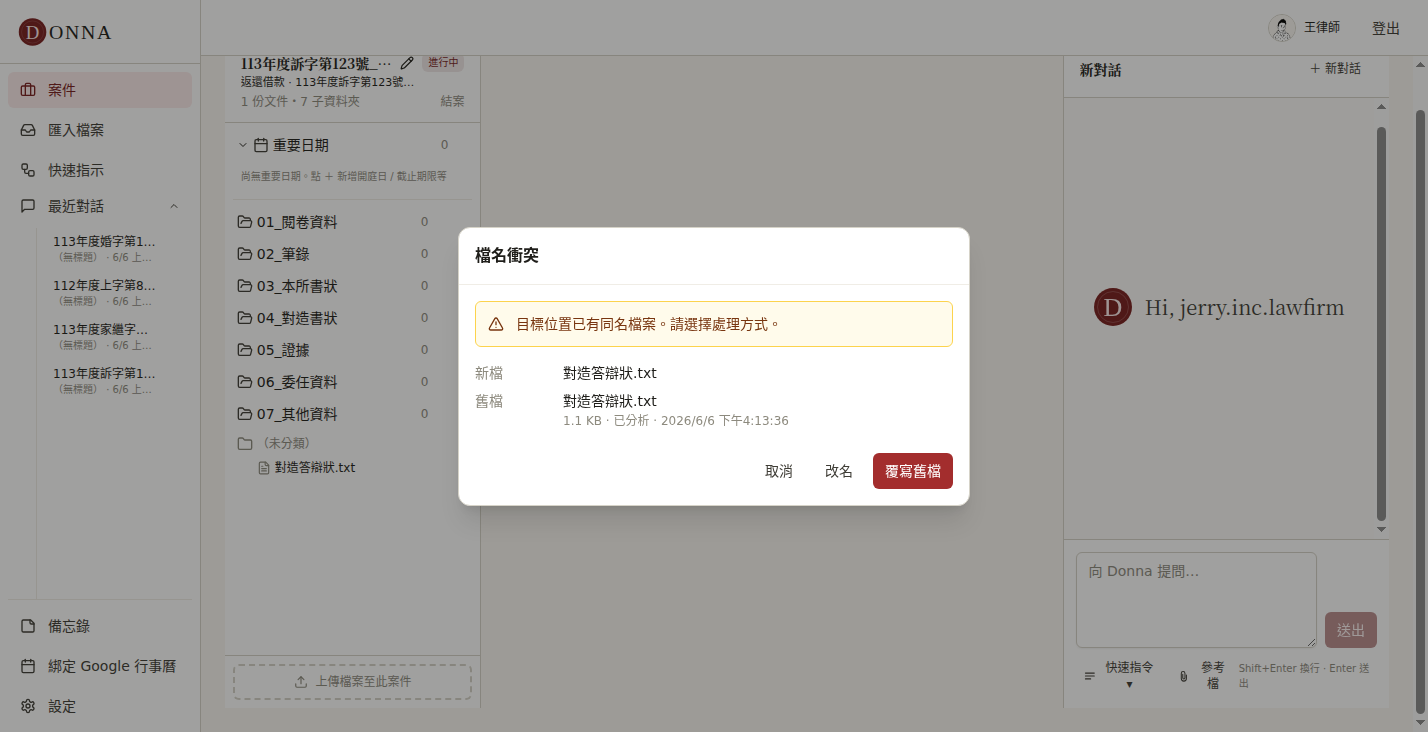This screenshot has width=1428, height=732.
Task: Open the 案件 sidebar item
Action: [100, 90]
